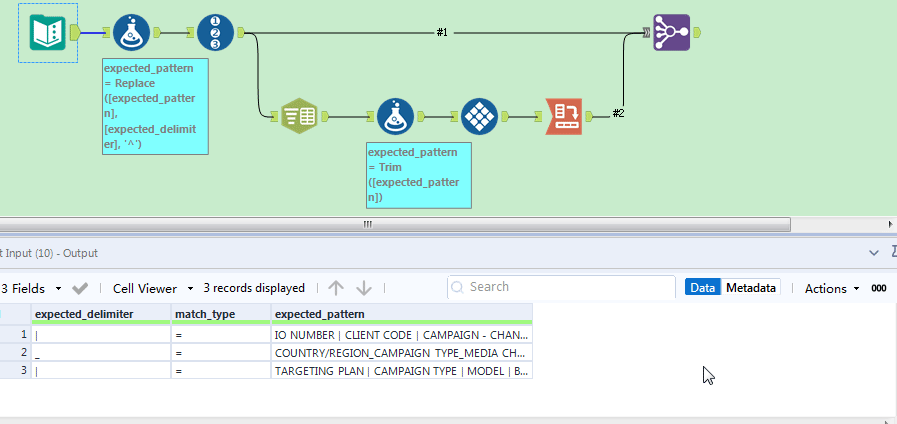
Task: Open the 3 Fields dropdown
Action: coord(30,288)
